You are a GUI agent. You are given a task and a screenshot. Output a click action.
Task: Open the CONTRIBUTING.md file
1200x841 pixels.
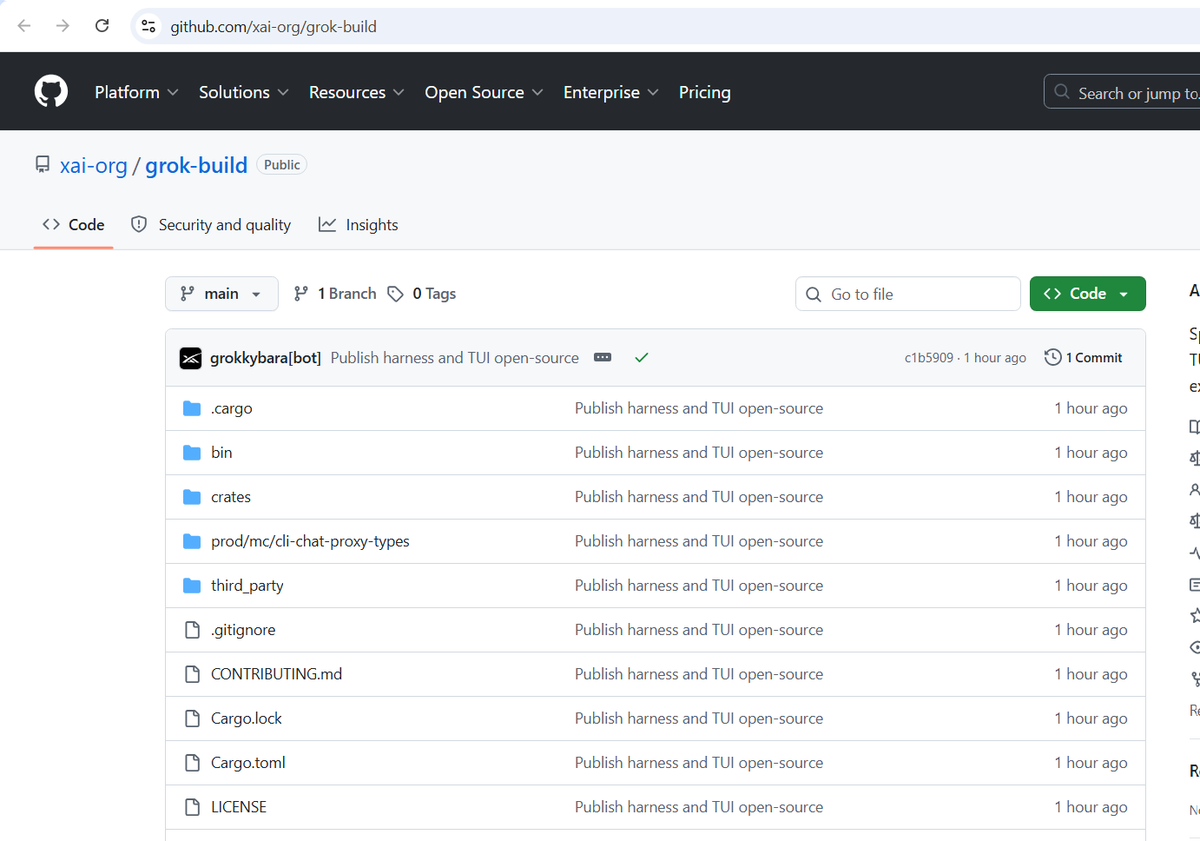[277, 674]
